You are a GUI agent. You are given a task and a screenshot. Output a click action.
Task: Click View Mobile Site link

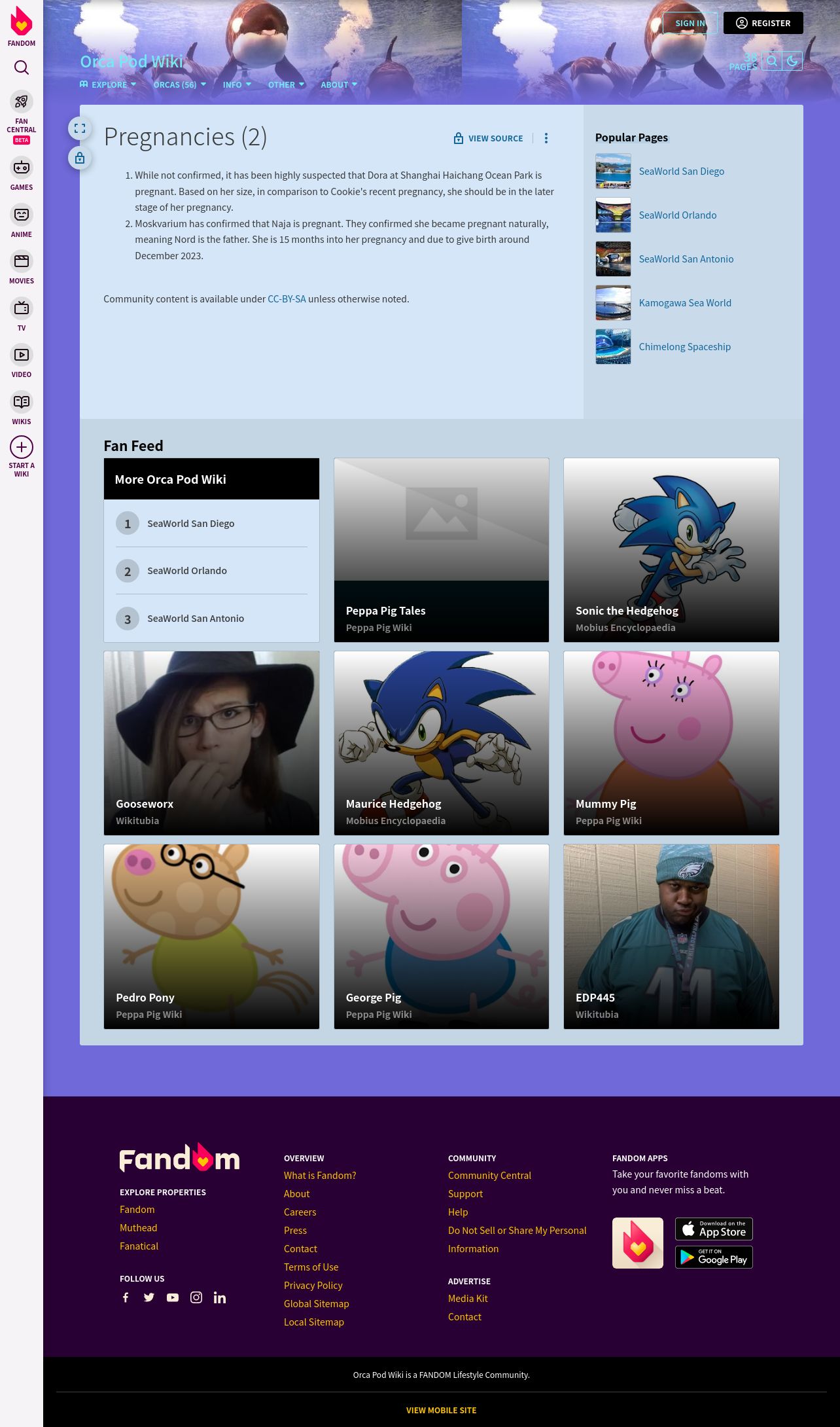point(441,1410)
